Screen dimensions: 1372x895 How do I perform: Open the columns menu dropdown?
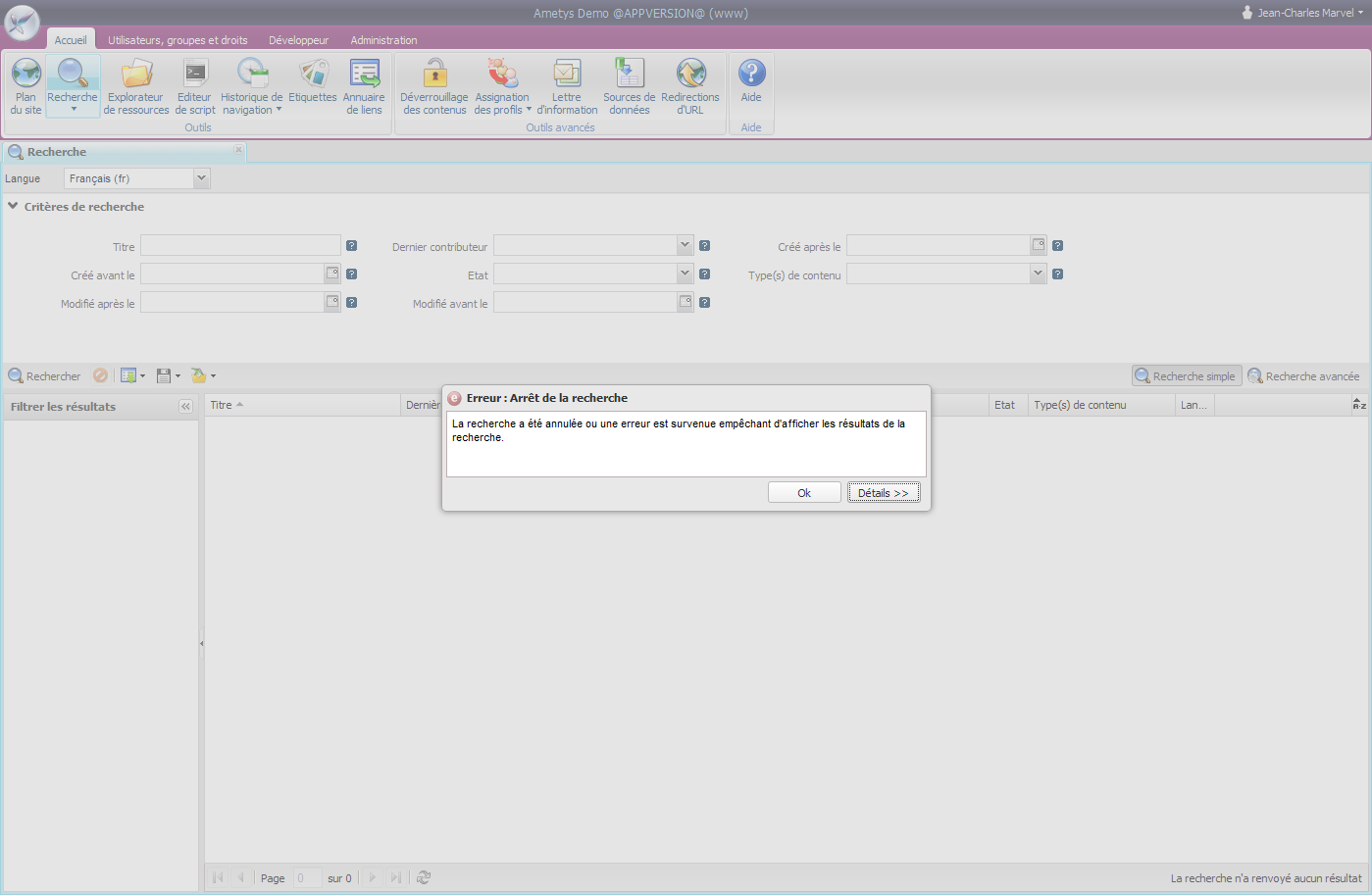pos(132,375)
